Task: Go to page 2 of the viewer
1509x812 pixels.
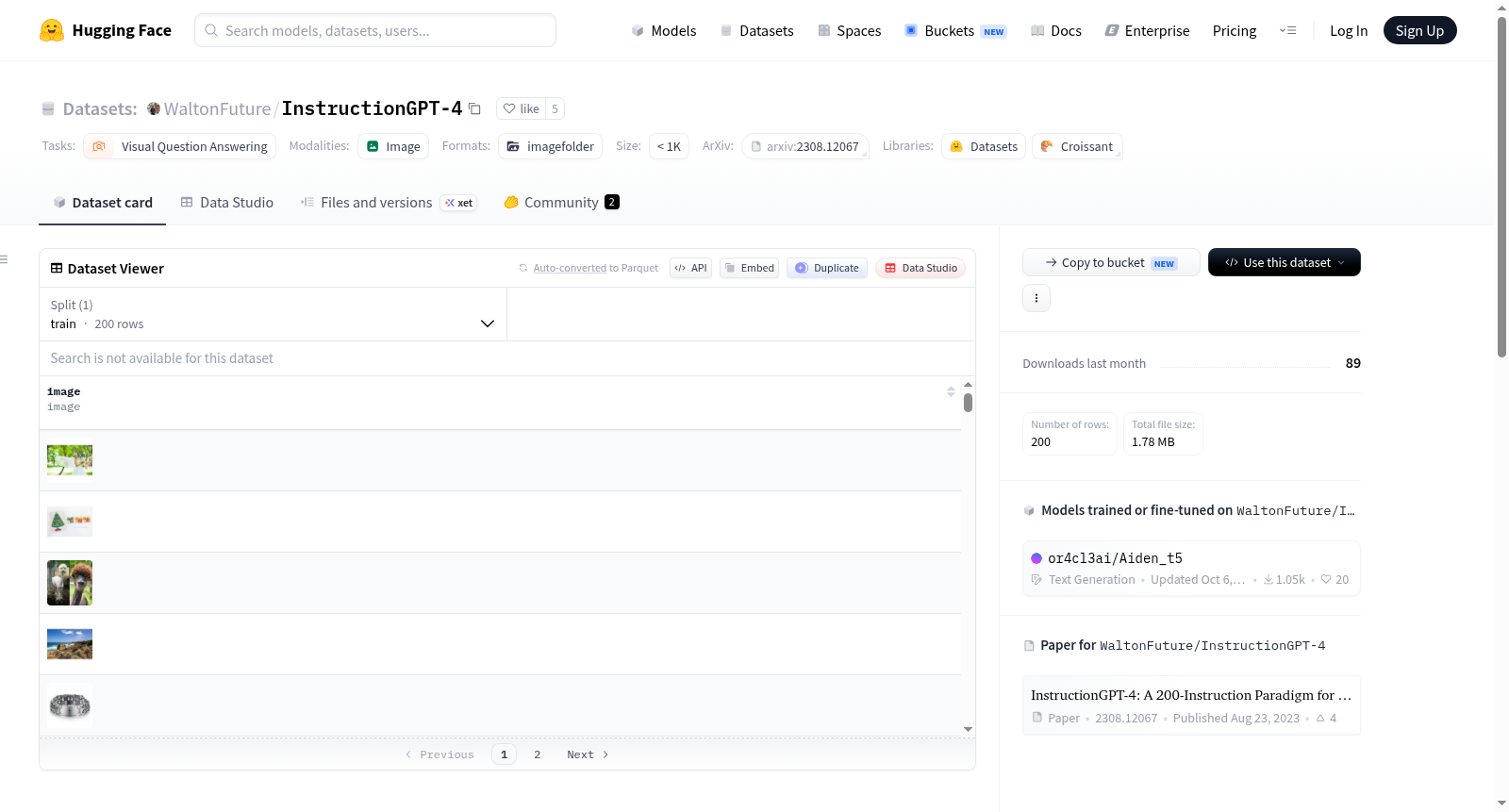Action: pos(538,754)
